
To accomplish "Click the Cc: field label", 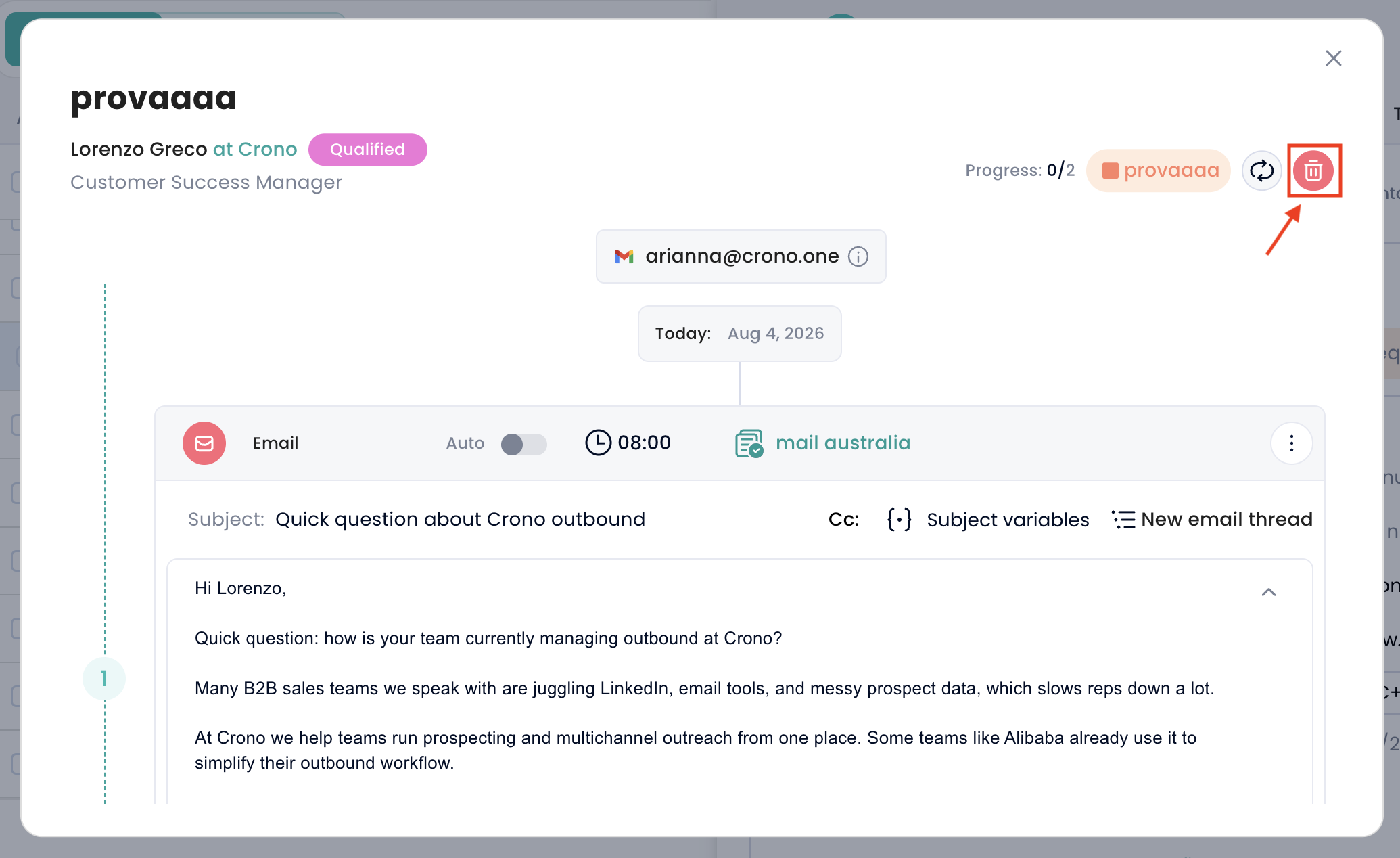I will [843, 520].
